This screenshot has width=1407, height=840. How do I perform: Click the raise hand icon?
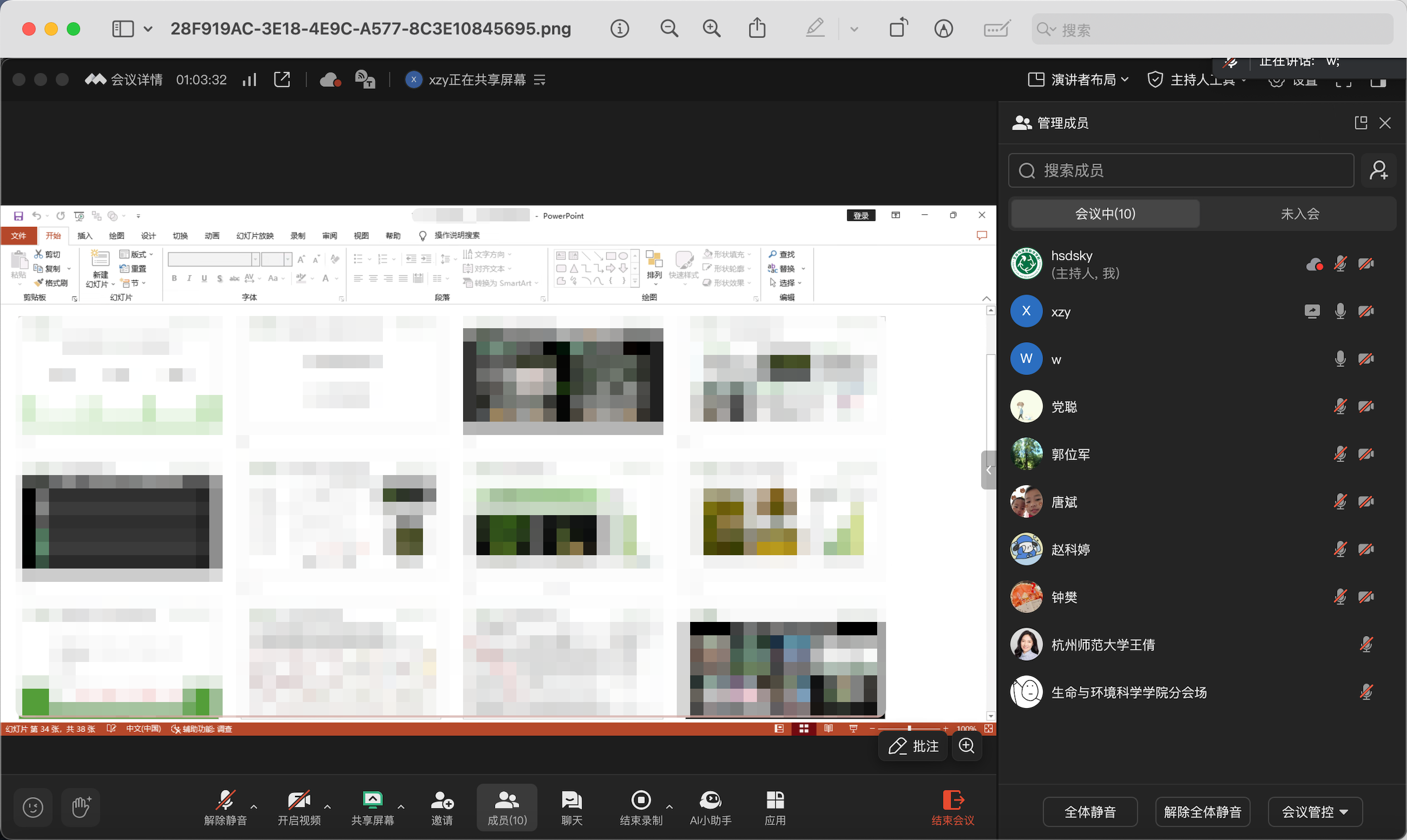(80, 807)
